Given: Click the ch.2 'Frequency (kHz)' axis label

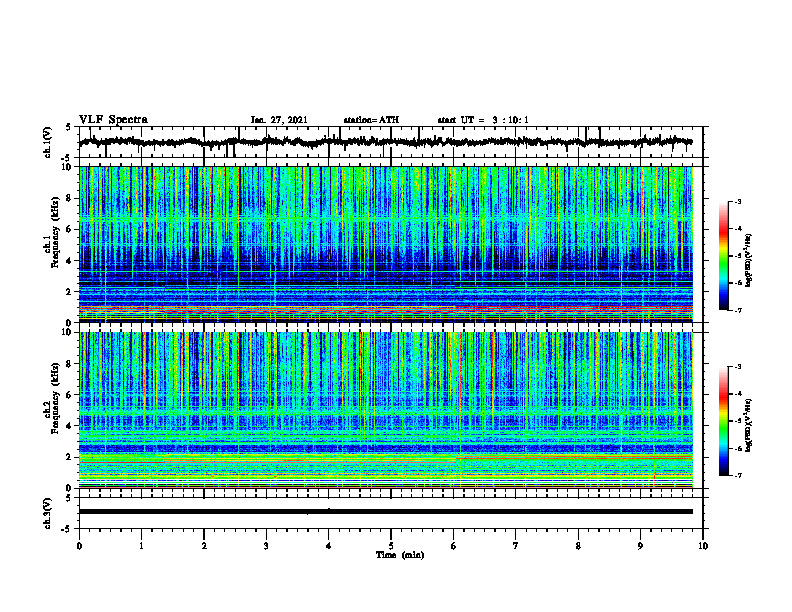Looking at the screenshot, I should 56,398.
